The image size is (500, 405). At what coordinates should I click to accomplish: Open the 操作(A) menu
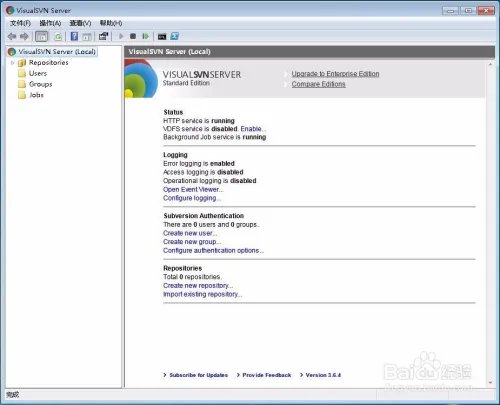click(x=50, y=23)
